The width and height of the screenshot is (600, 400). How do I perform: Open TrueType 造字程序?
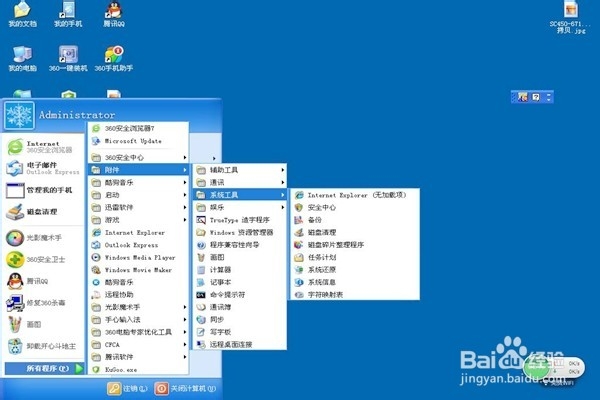click(x=240, y=220)
